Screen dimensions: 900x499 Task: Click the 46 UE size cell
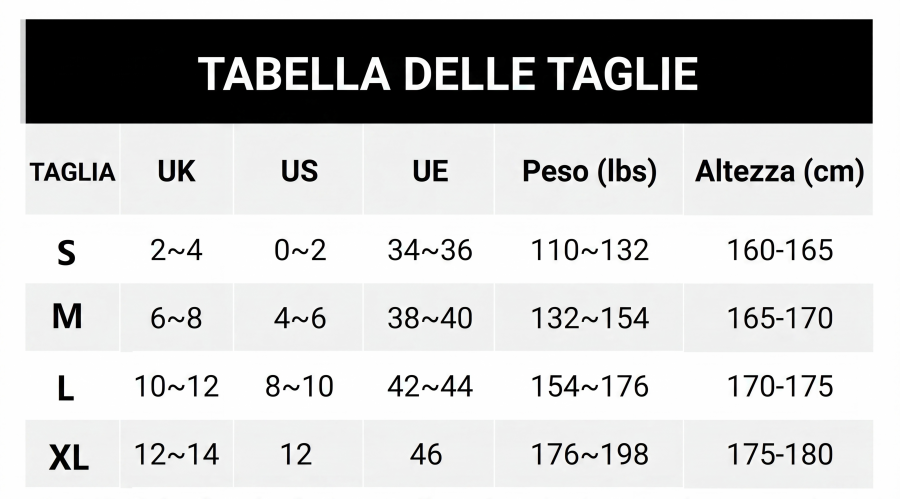[426, 455]
